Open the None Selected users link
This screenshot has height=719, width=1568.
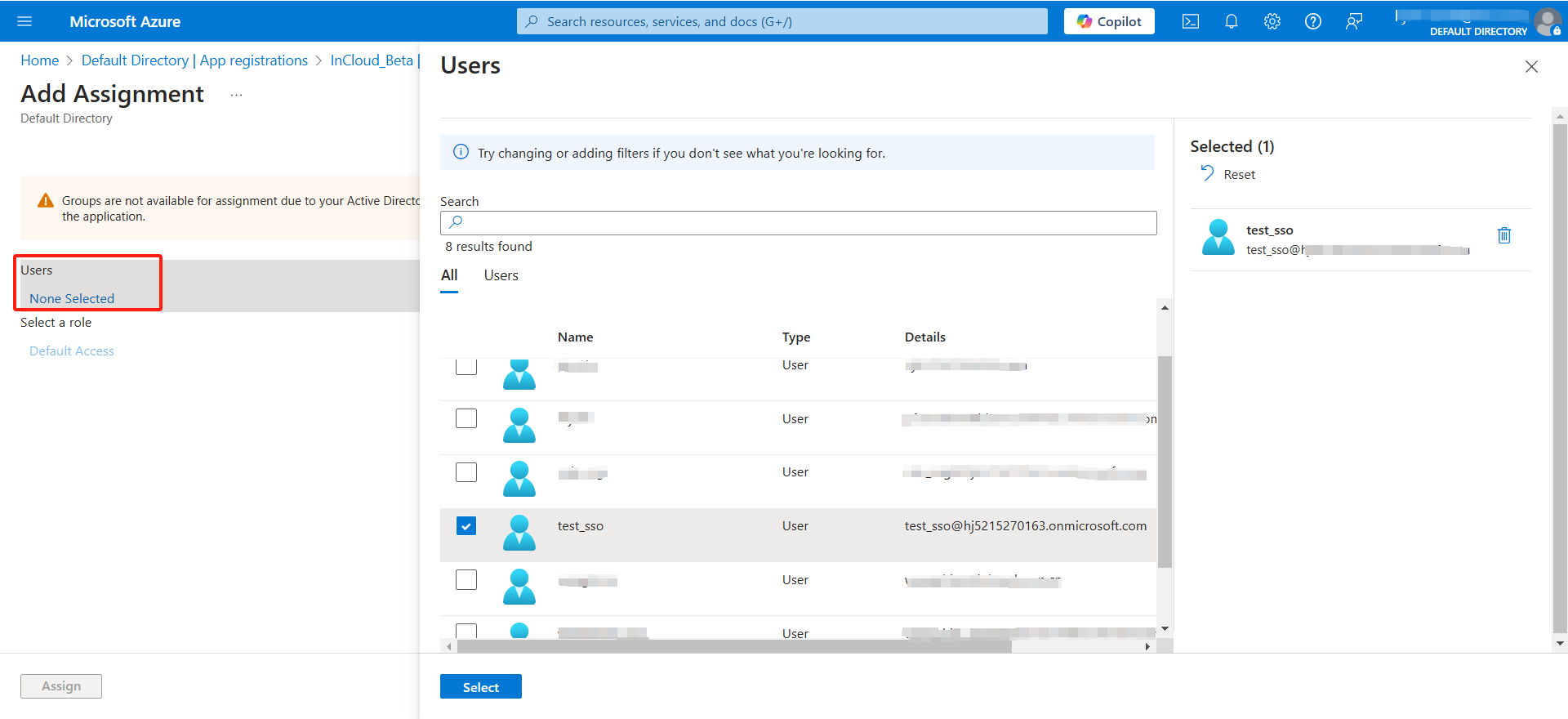click(x=72, y=298)
